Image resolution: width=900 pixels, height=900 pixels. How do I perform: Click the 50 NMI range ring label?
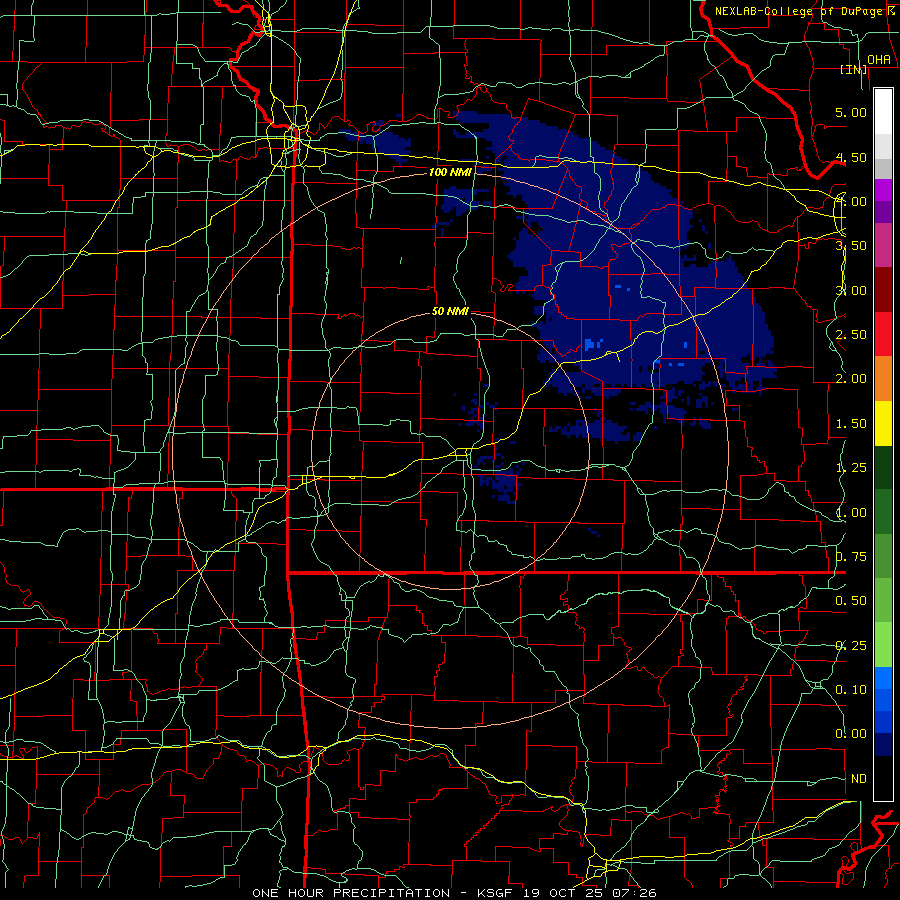[451, 311]
